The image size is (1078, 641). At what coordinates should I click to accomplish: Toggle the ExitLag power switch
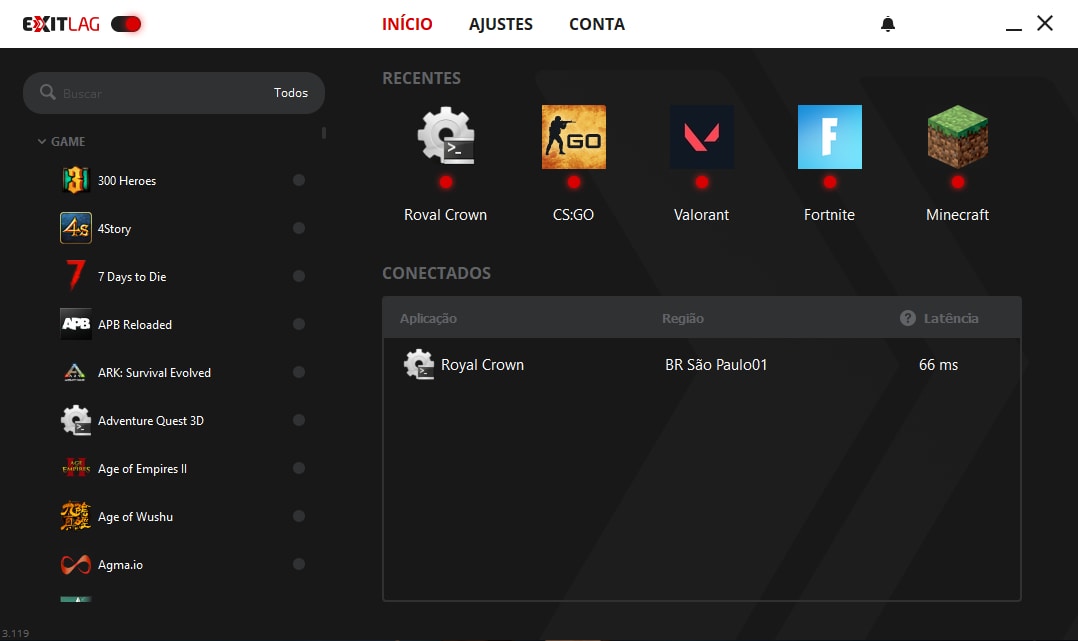click(x=126, y=24)
